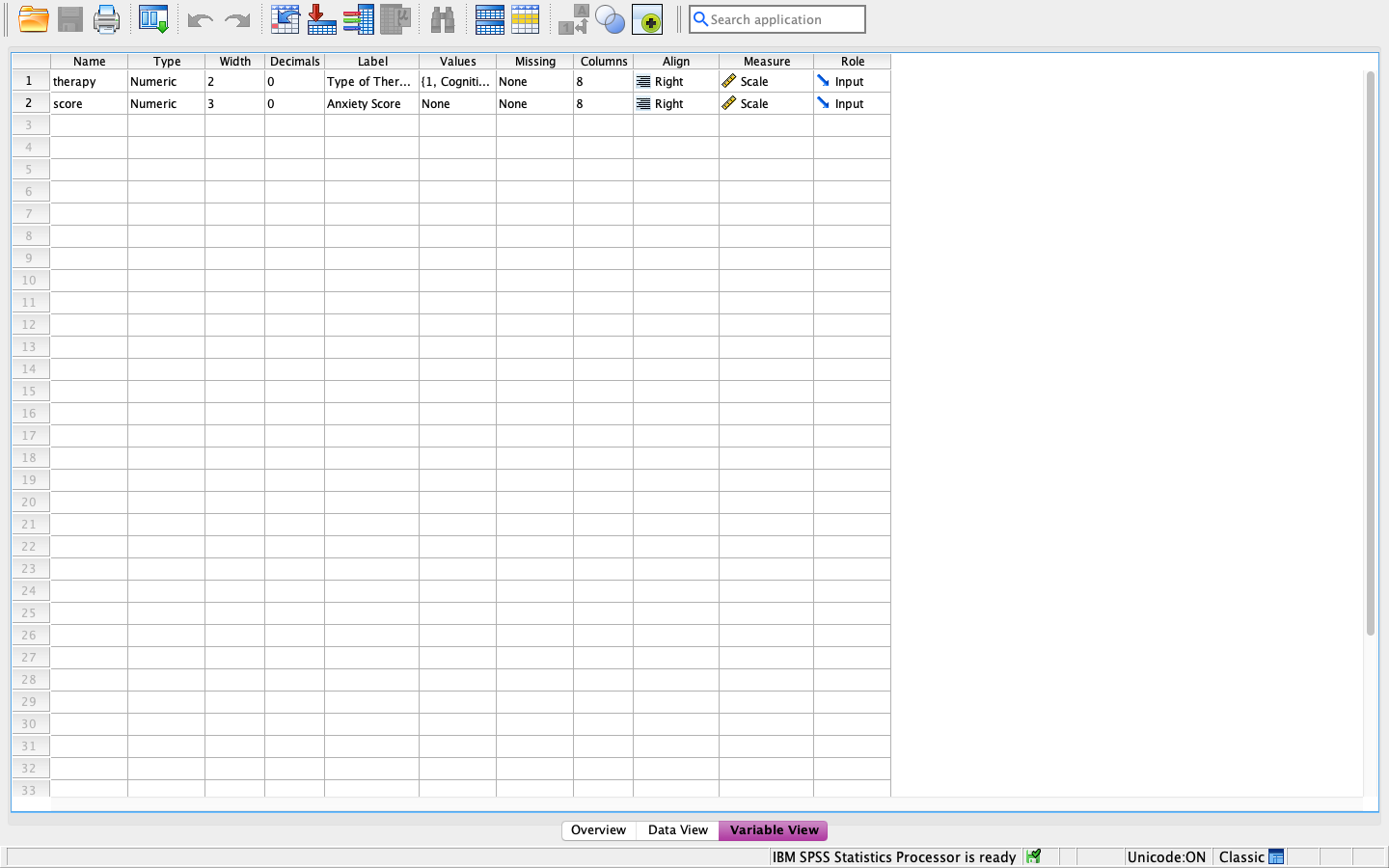The height and width of the screenshot is (868, 1389).
Task: Open the Variables dialog
Action: pyautogui.click(x=358, y=19)
